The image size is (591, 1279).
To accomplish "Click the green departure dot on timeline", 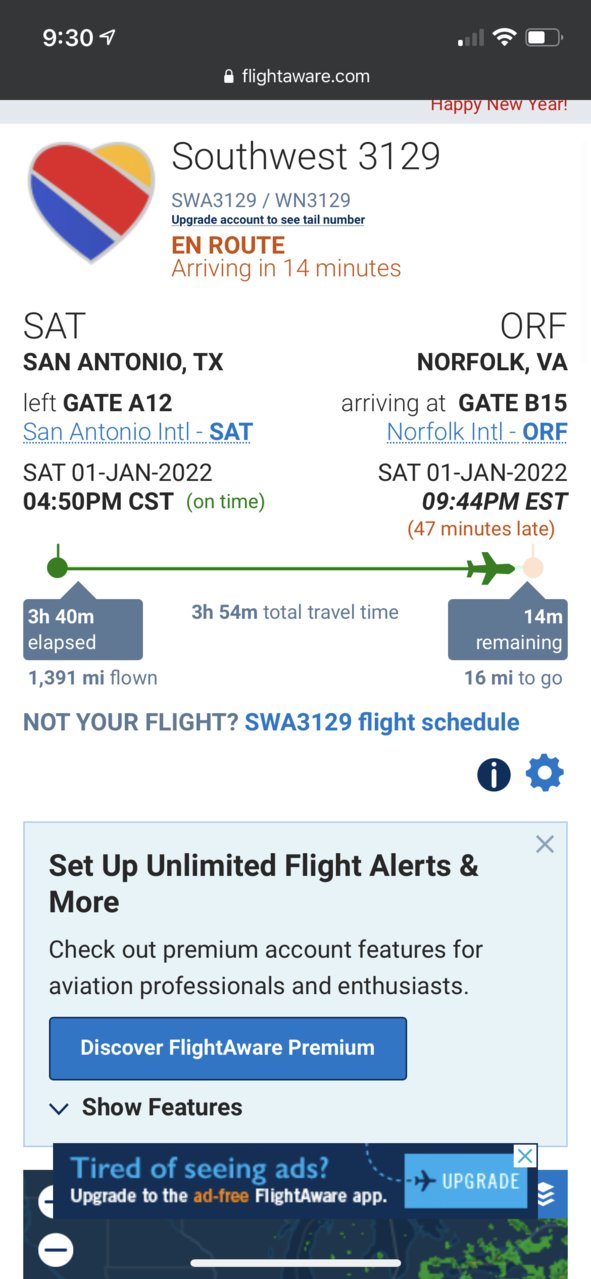I will [58, 568].
